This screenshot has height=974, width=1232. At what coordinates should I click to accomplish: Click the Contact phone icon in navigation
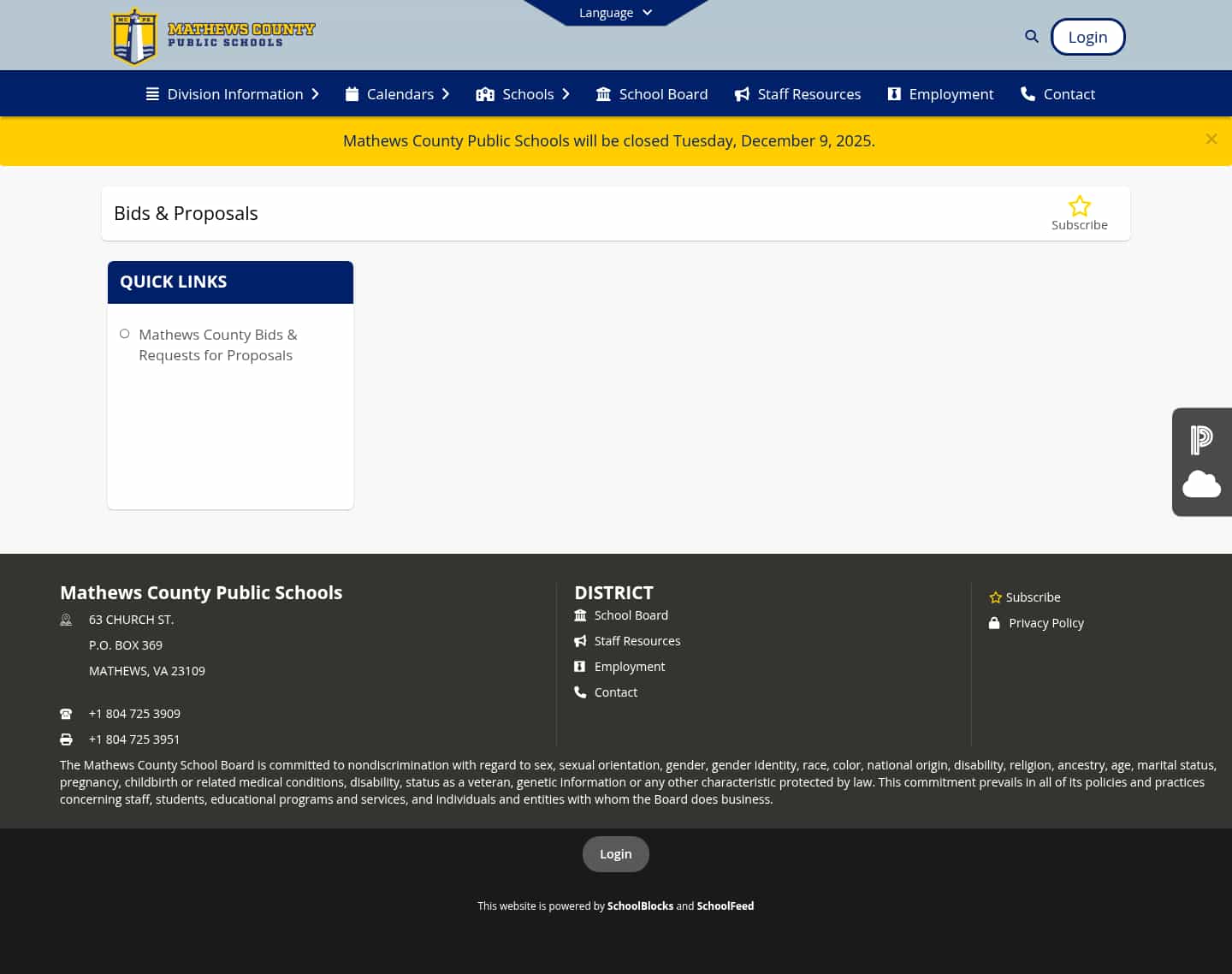click(1028, 93)
